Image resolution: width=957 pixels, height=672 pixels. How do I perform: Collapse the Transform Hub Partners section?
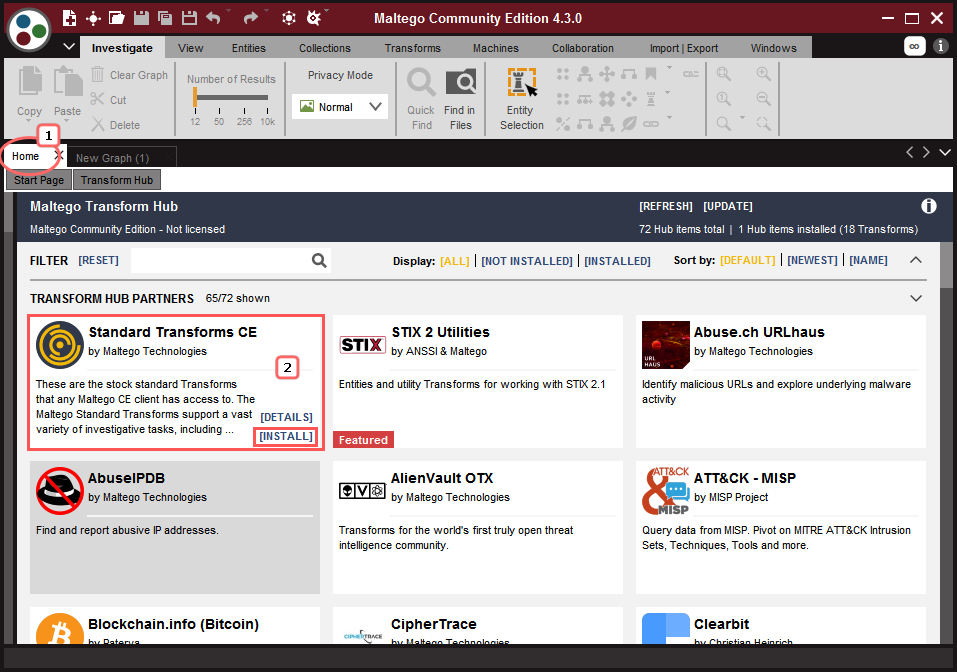click(915, 298)
